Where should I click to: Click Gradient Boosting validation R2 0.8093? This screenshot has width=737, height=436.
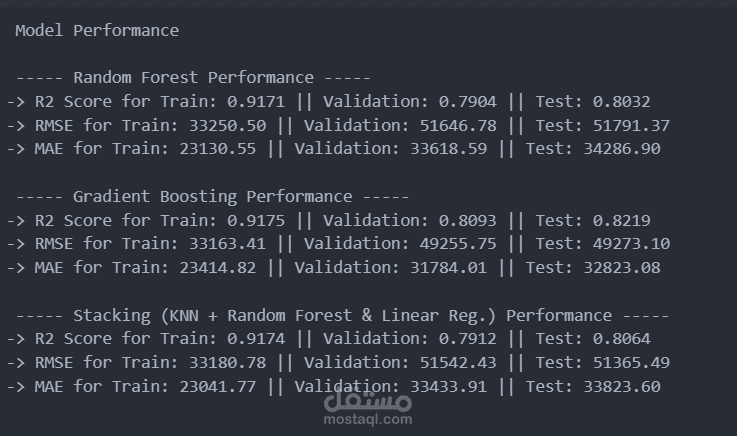click(468, 220)
